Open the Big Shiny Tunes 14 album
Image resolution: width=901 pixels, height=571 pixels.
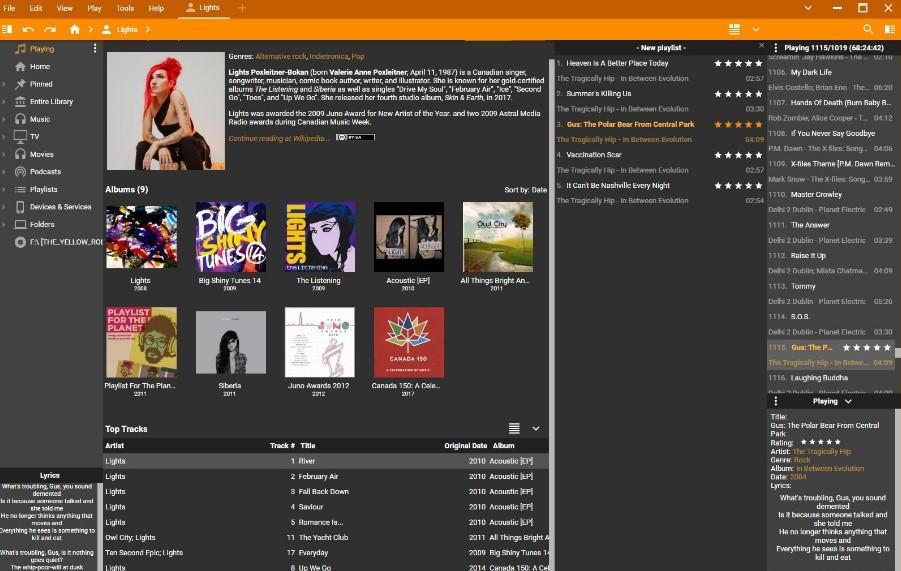pos(230,237)
